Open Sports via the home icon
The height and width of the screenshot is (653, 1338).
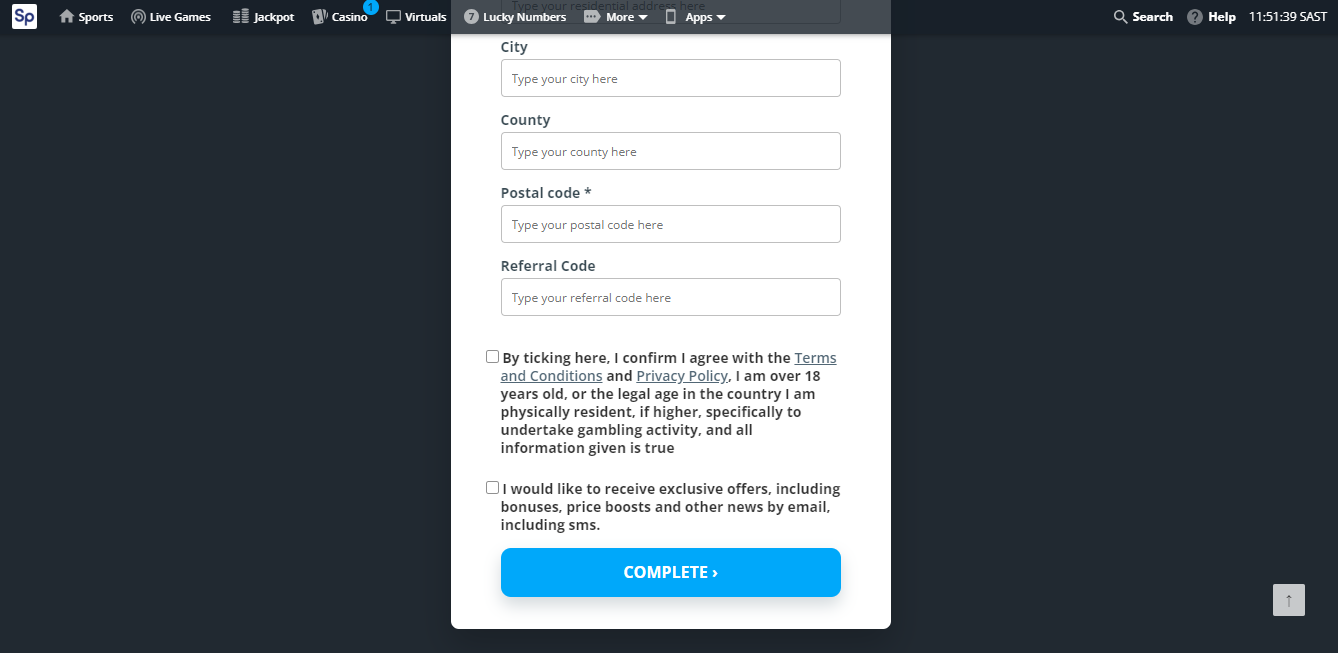(x=67, y=17)
